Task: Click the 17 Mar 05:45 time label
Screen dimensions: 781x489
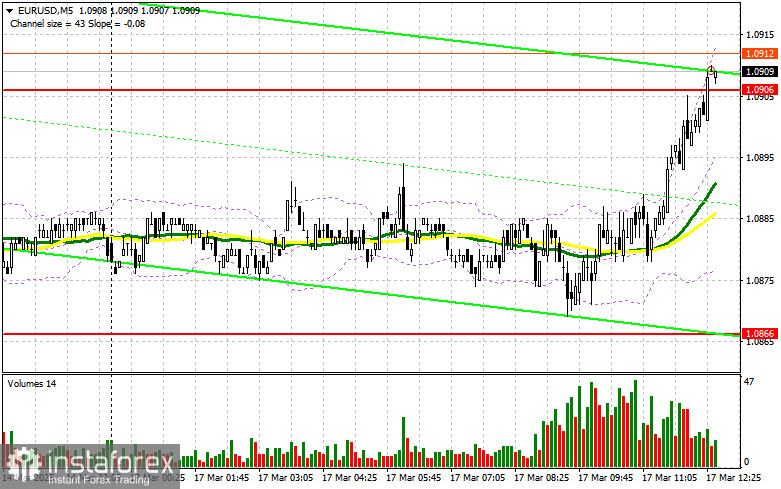Action: pyautogui.click(x=413, y=478)
